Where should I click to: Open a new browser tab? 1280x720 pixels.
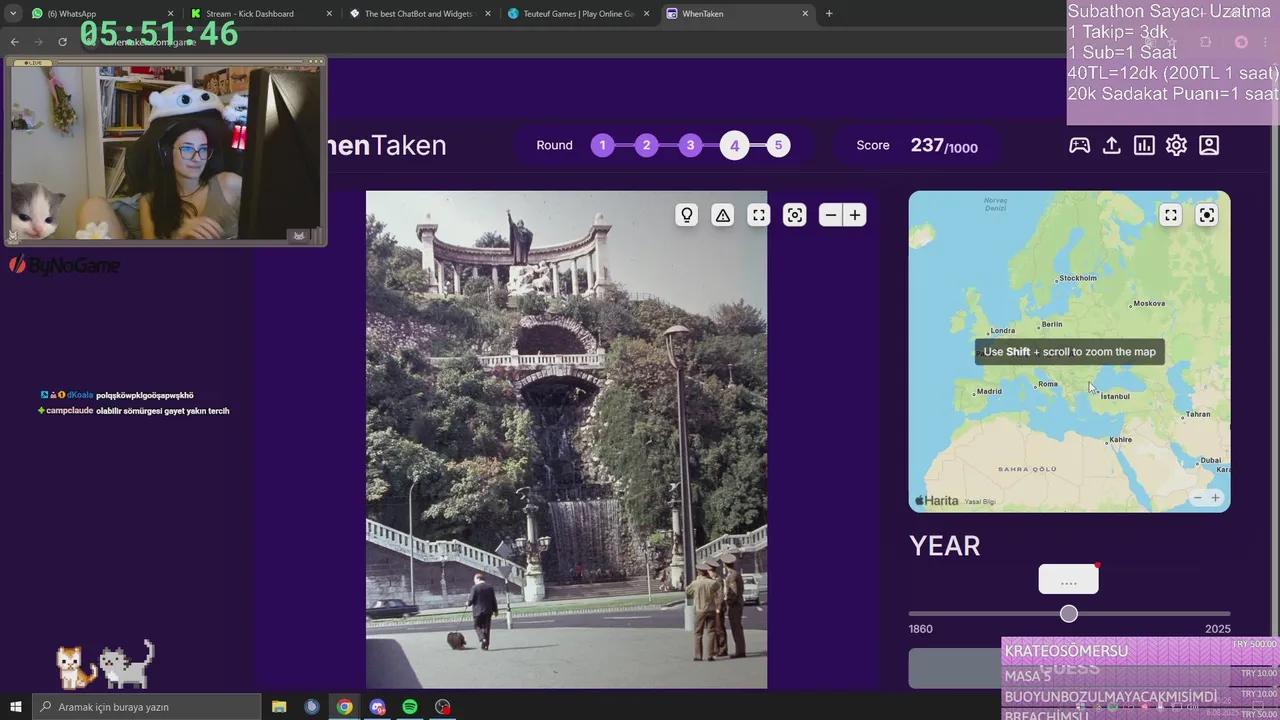[829, 14]
